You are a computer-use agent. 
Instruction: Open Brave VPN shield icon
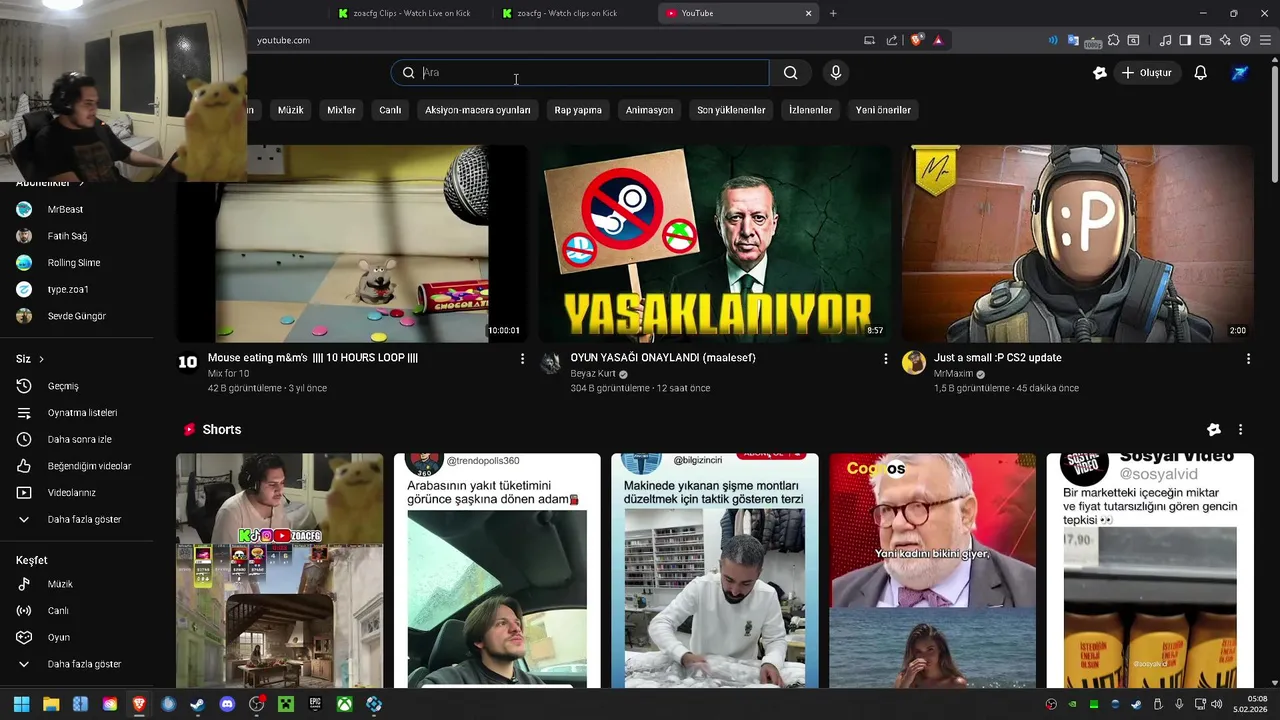1245,40
